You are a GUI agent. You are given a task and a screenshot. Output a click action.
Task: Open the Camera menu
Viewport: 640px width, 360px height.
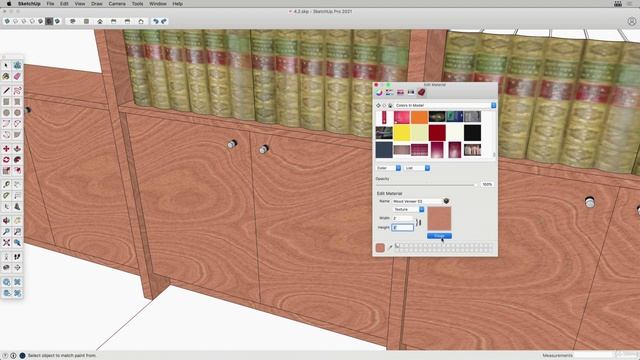117,4
